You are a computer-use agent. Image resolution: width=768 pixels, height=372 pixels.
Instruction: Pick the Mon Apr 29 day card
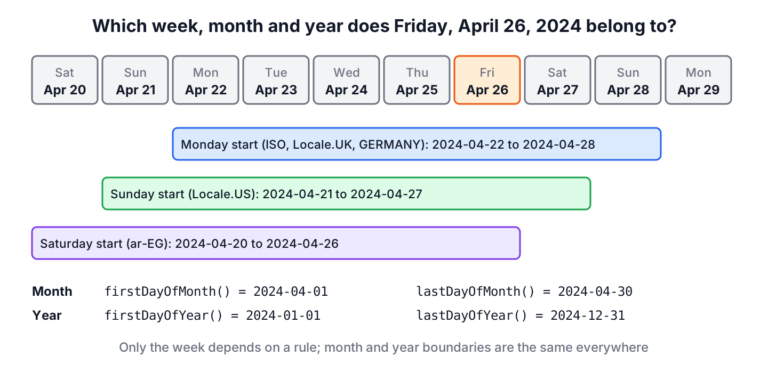coord(698,80)
